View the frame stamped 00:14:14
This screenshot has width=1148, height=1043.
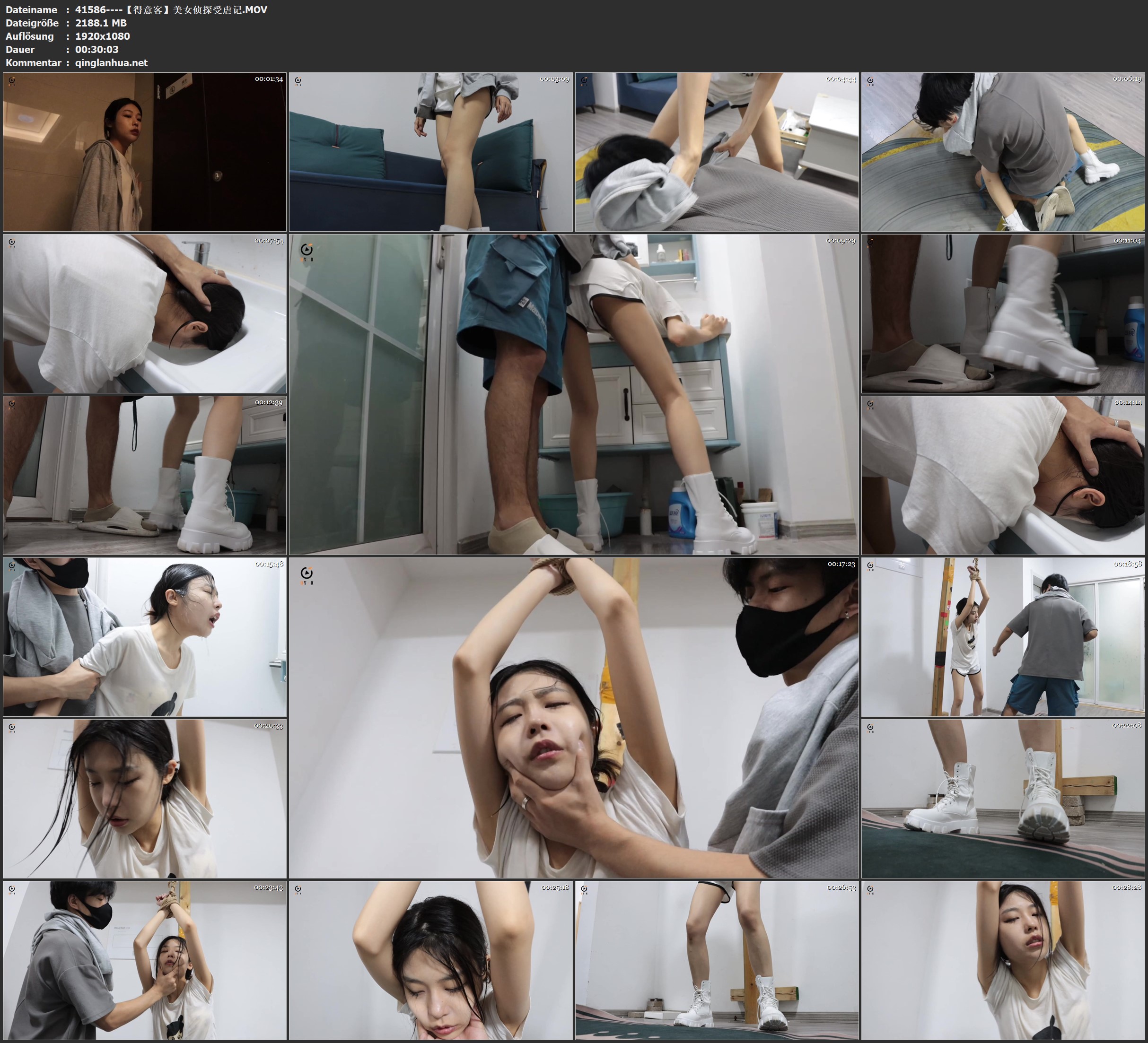[1003, 475]
